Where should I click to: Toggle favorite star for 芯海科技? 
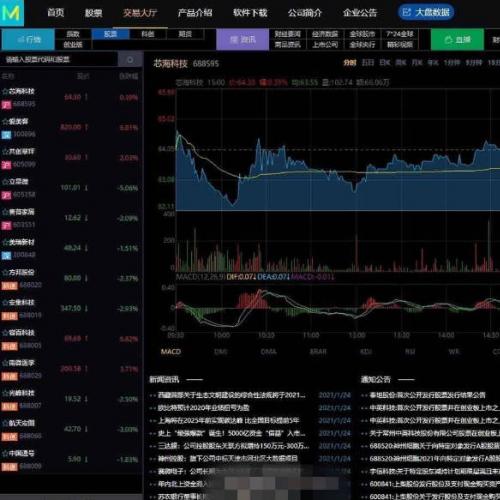pos(5,91)
